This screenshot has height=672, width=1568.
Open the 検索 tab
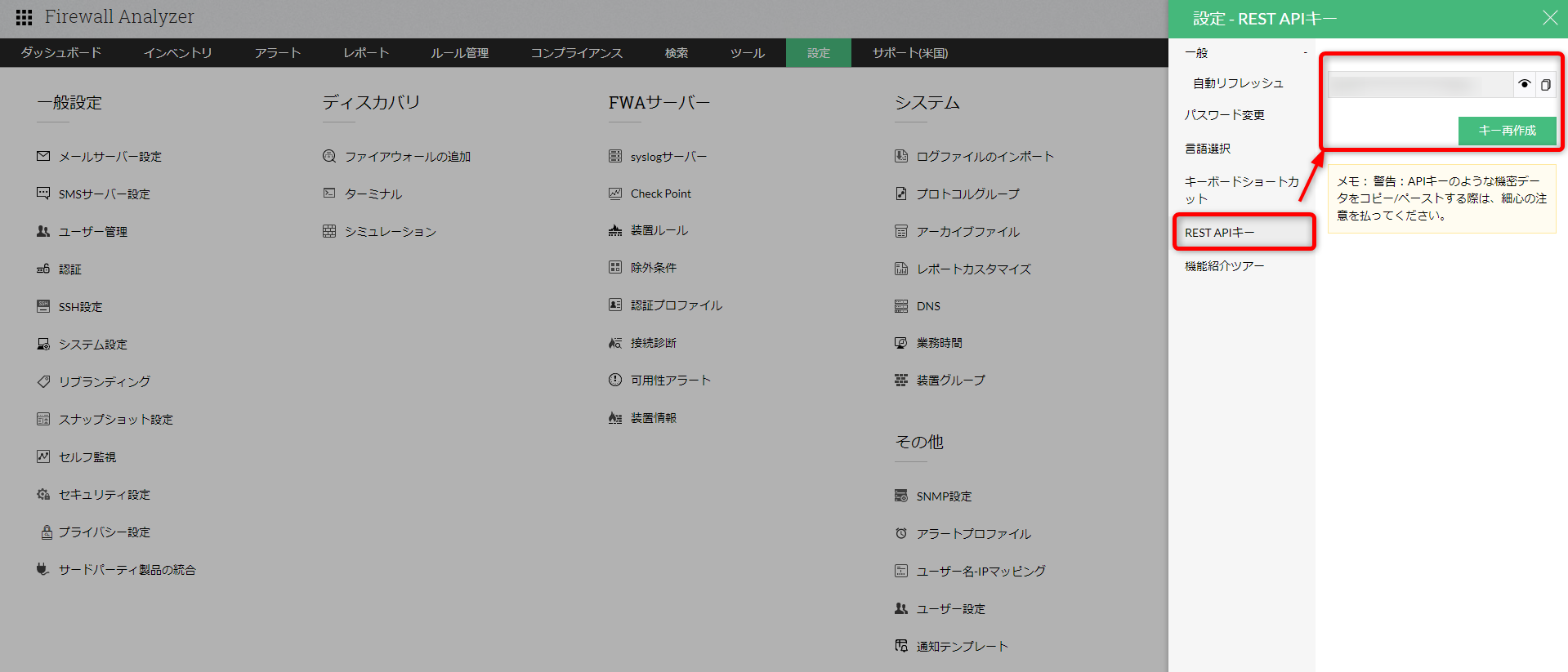pos(677,53)
